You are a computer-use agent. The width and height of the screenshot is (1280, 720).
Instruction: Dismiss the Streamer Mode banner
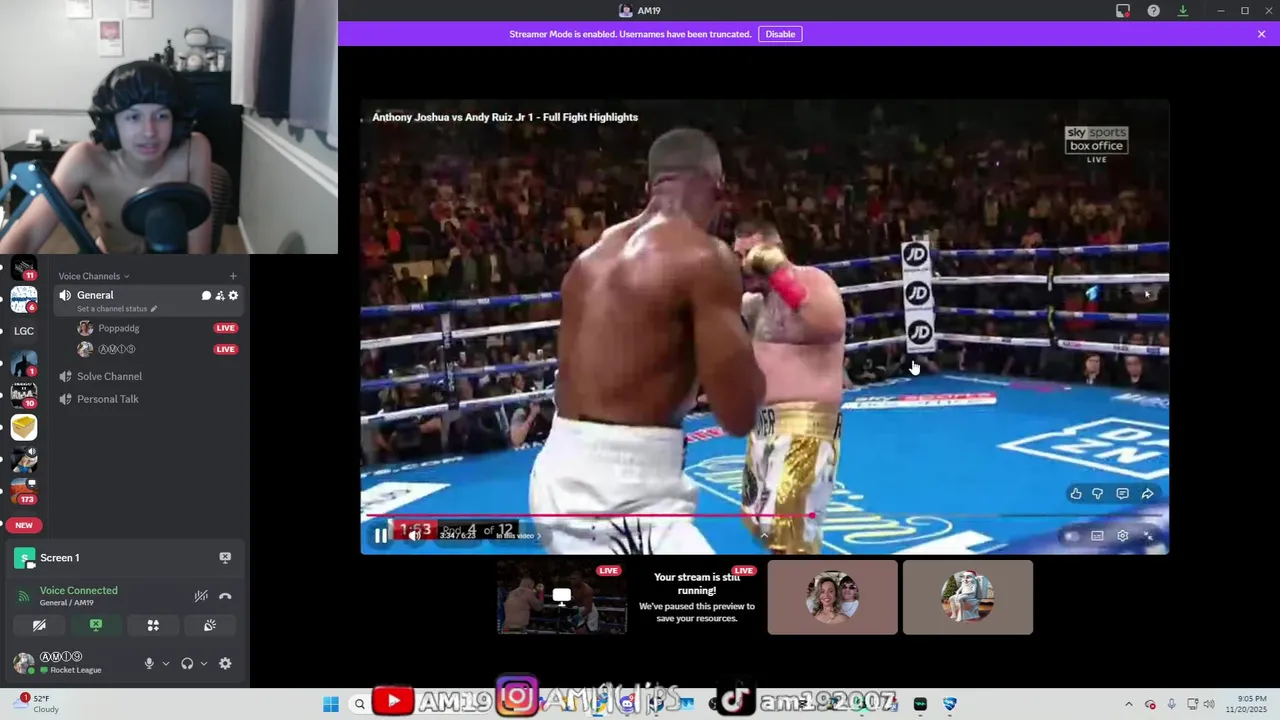click(1261, 34)
